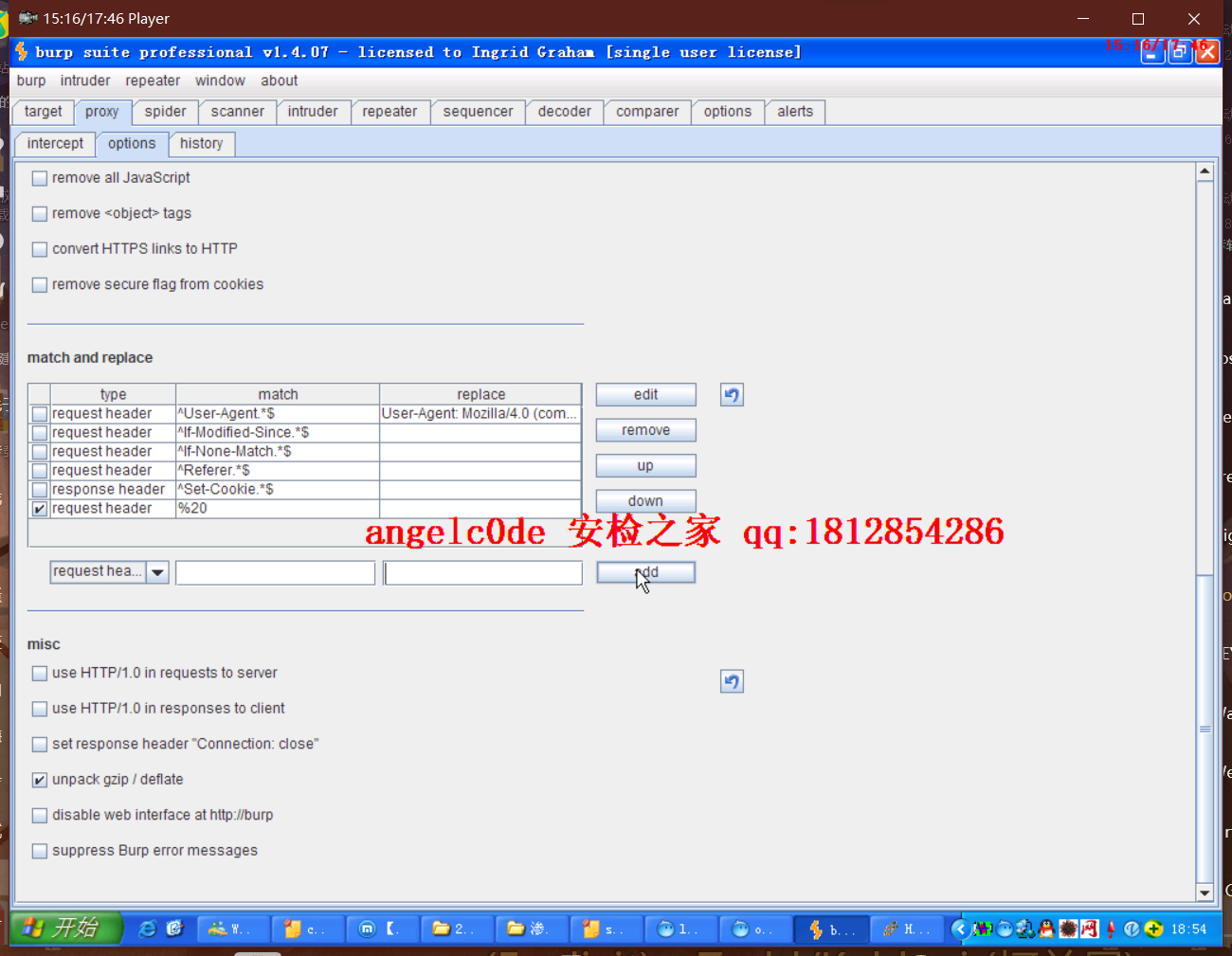Switch to the spider tab
1232x956 pixels.
coord(166,112)
